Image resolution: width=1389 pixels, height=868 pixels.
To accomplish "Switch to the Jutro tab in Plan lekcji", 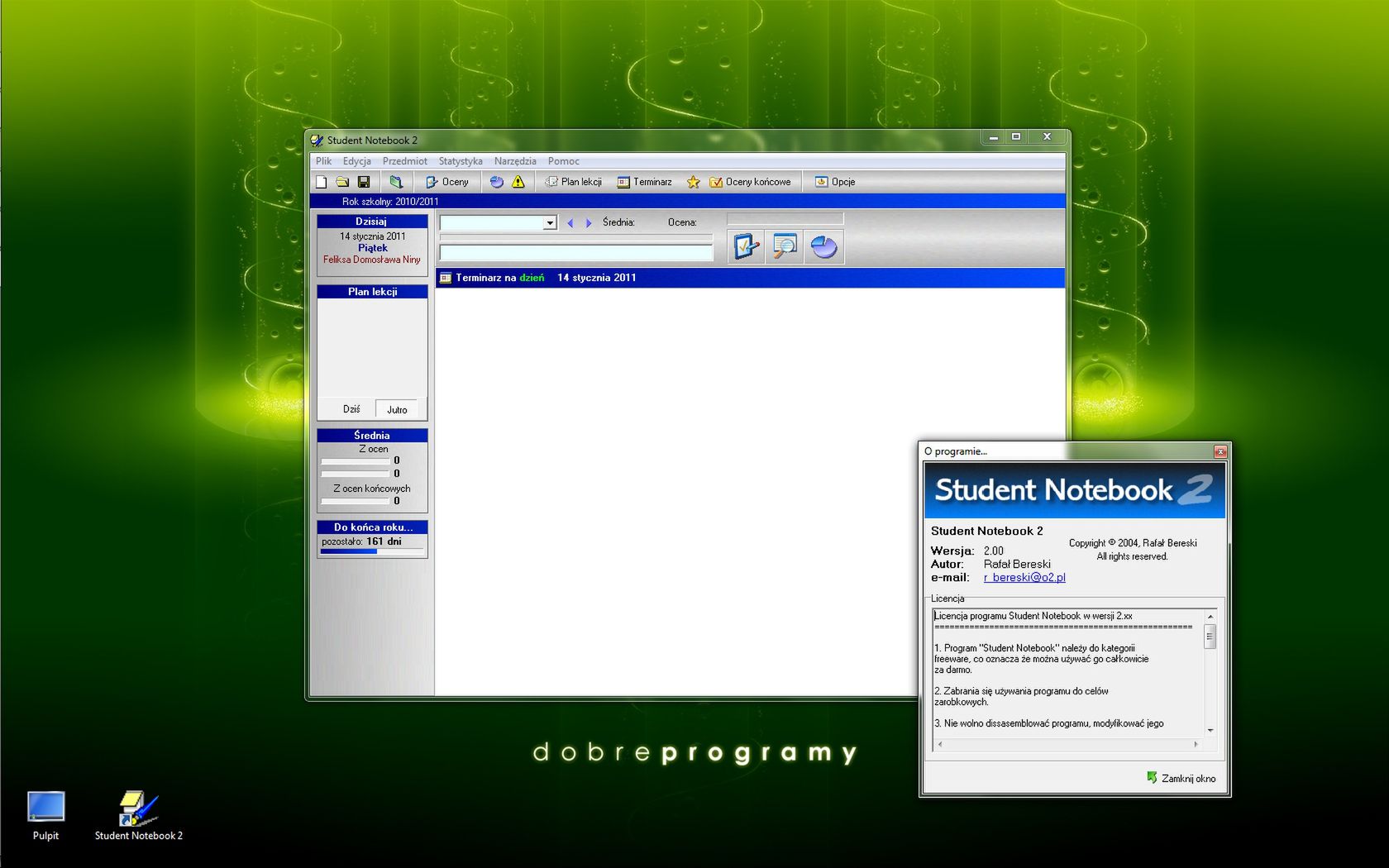I will click(x=399, y=408).
